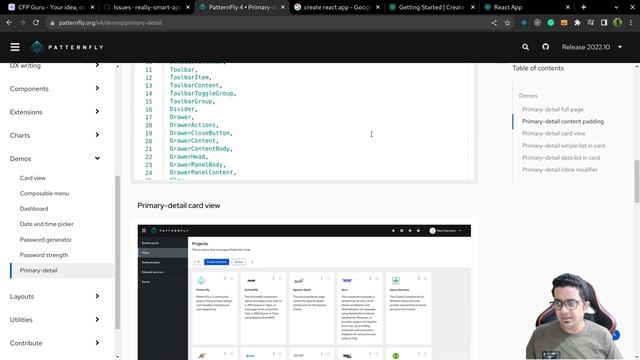Click the PatternFly logo

point(68,47)
